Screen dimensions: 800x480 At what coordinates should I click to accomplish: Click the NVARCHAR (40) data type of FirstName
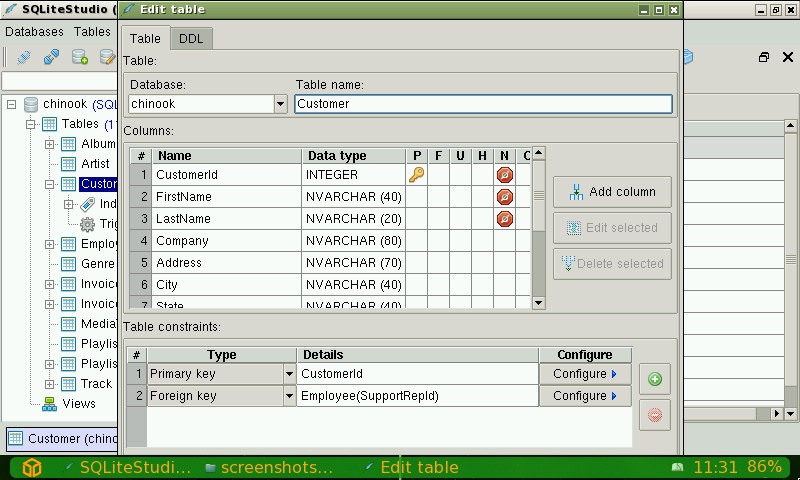(354, 197)
